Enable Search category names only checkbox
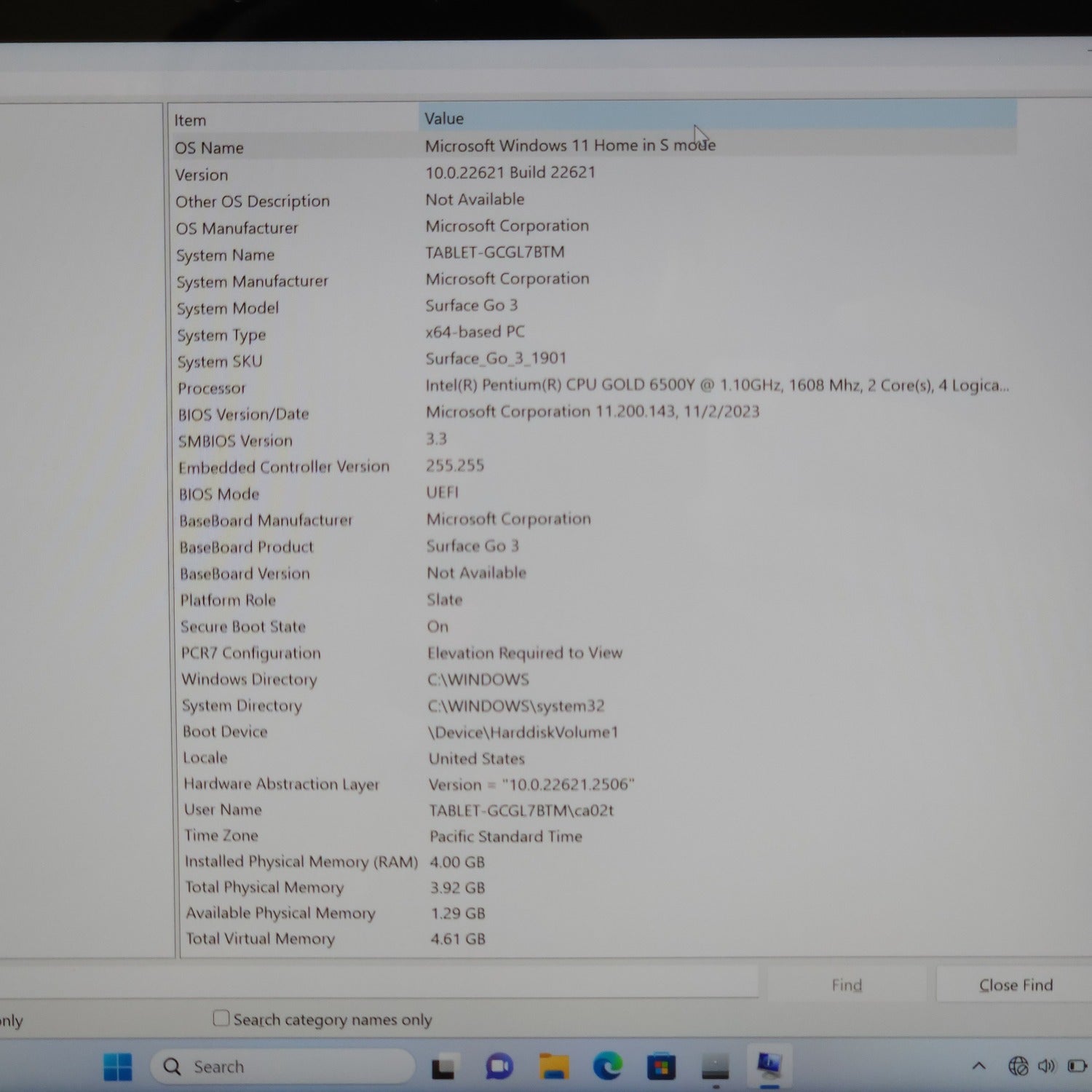Screen dimensions: 1092x1092 click(x=221, y=1018)
